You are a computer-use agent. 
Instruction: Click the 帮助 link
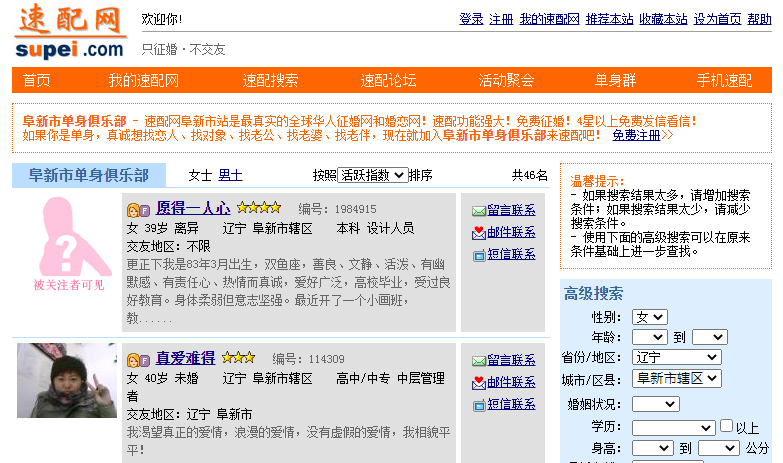[x=759, y=19]
